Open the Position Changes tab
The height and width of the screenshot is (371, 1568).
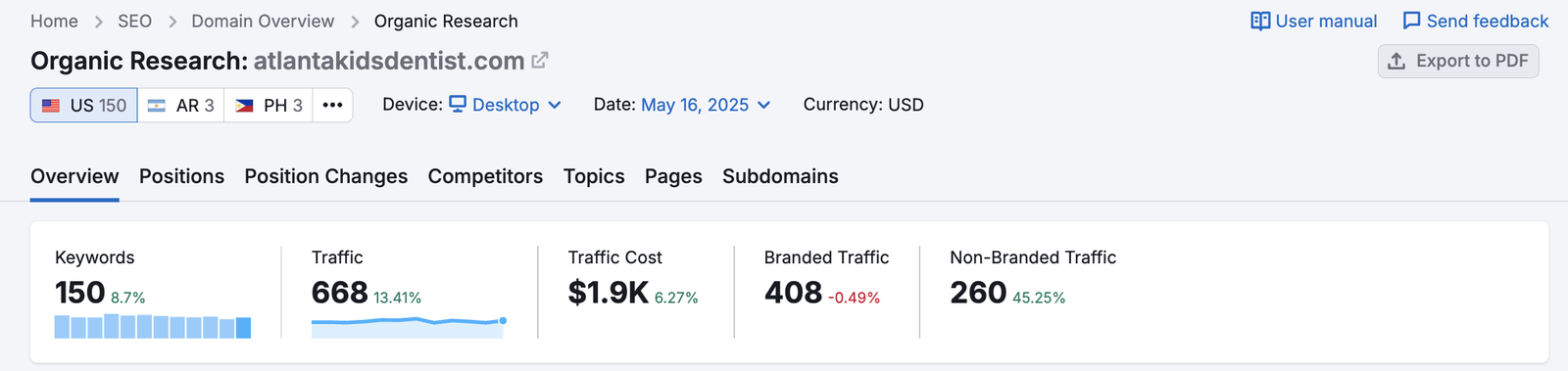pos(326,176)
